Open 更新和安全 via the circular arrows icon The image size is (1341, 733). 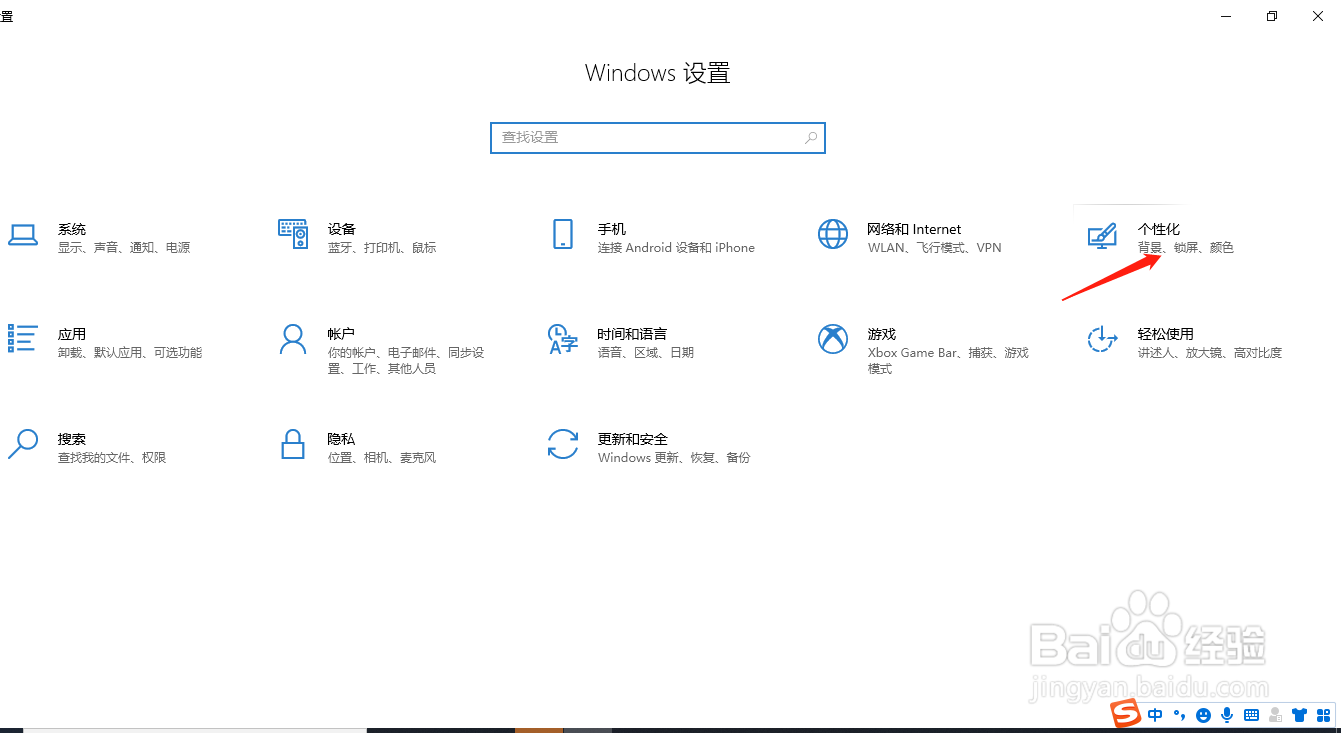[563, 445]
